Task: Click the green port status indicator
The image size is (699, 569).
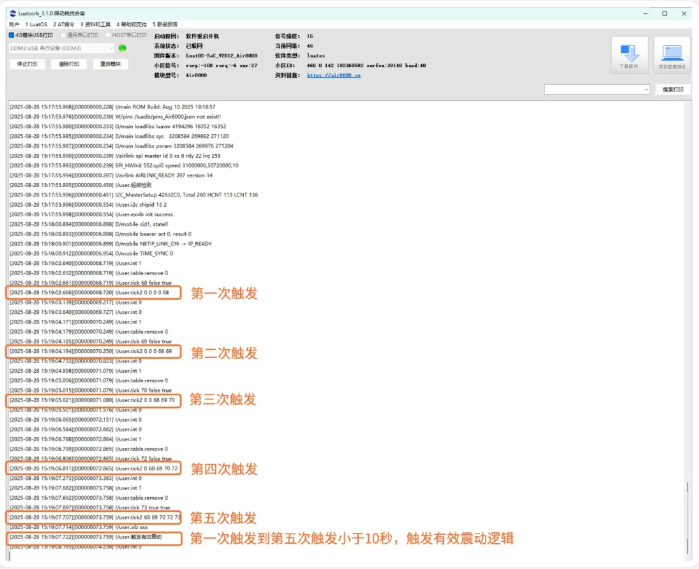Action: tap(123, 48)
